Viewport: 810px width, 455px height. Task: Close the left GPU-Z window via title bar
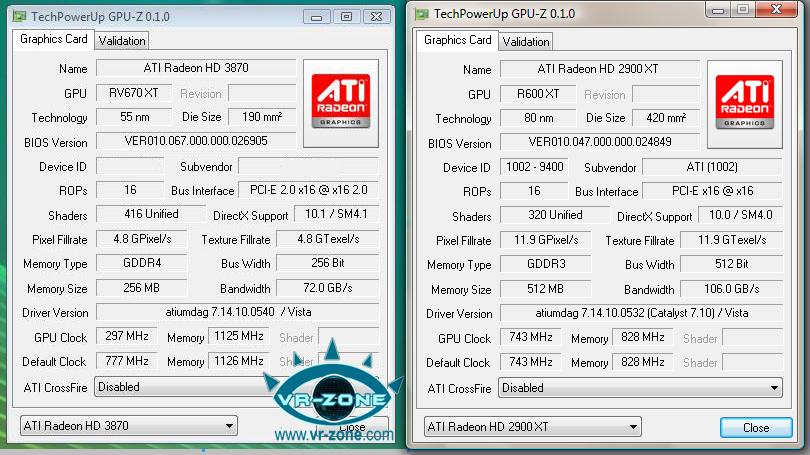tap(377, 17)
